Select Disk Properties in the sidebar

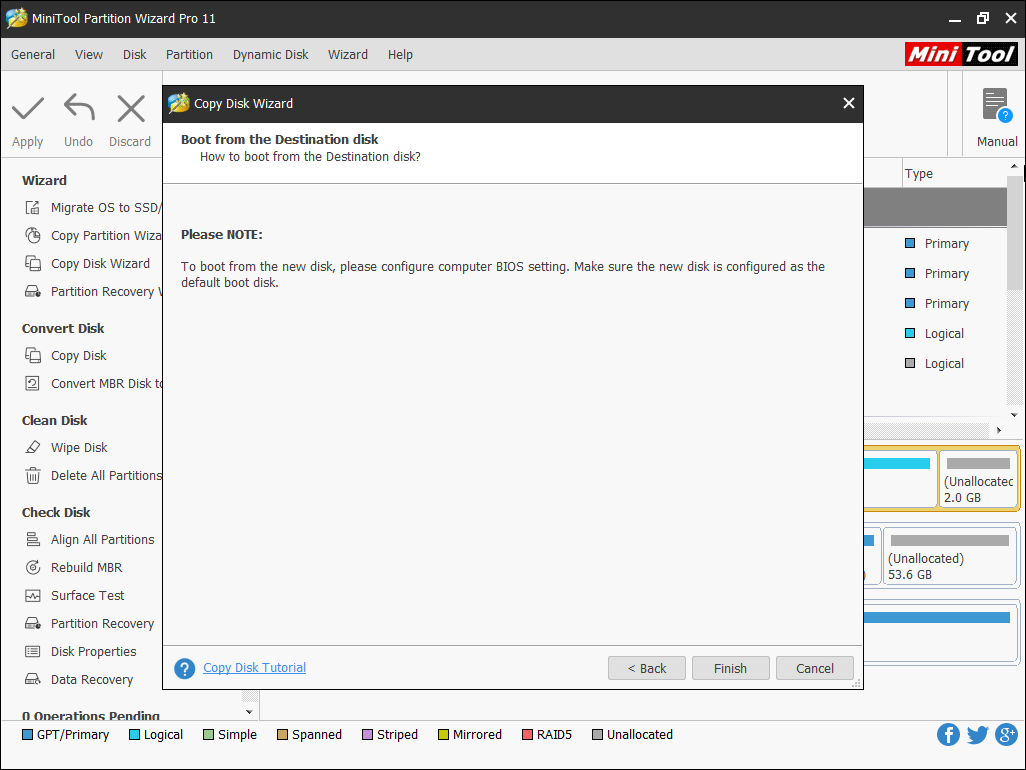pyautogui.click(x=94, y=652)
